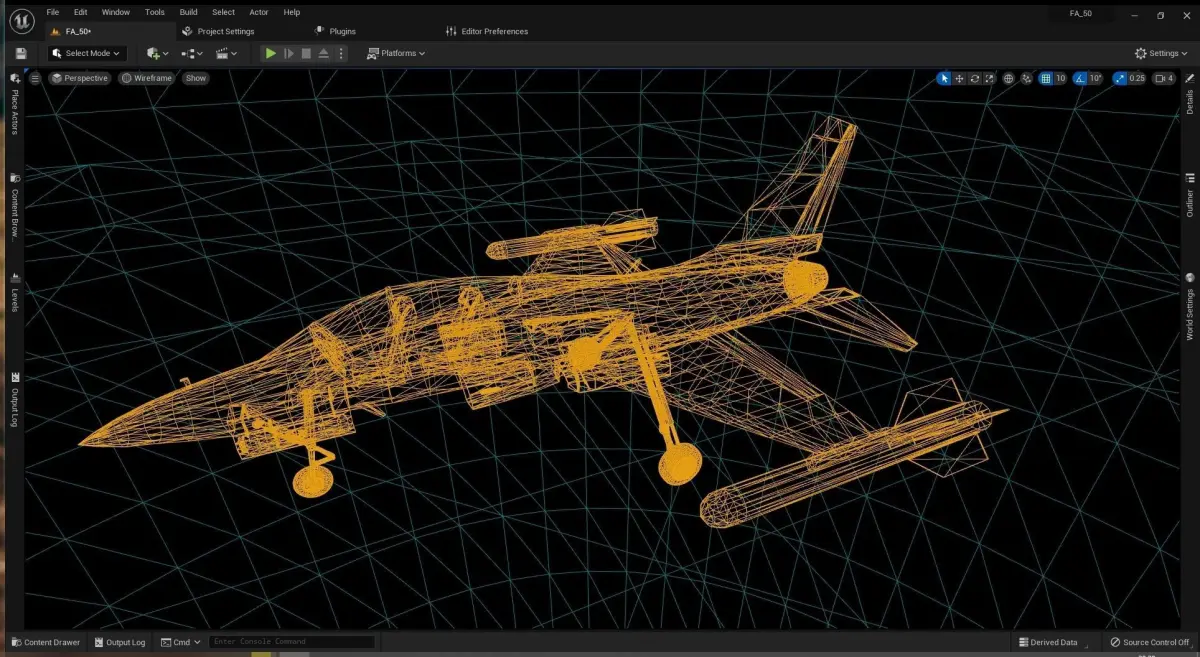The width and height of the screenshot is (1200, 657).
Task: Open the viewport Show flags menu
Action: (x=196, y=78)
